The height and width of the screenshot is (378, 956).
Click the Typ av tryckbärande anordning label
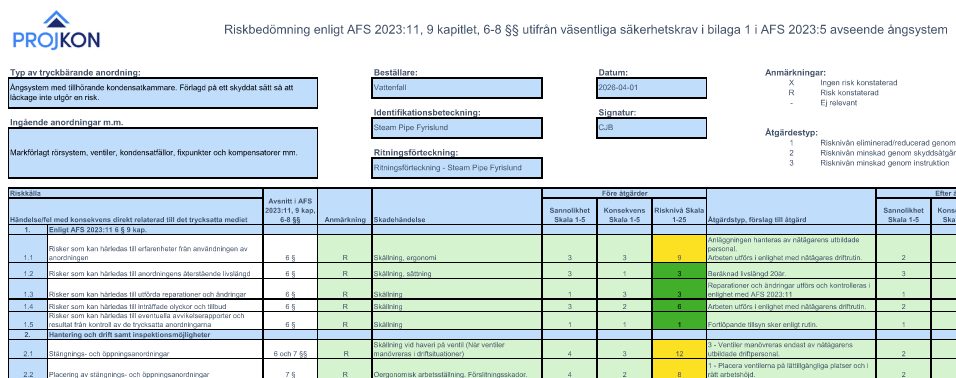tap(75, 73)
